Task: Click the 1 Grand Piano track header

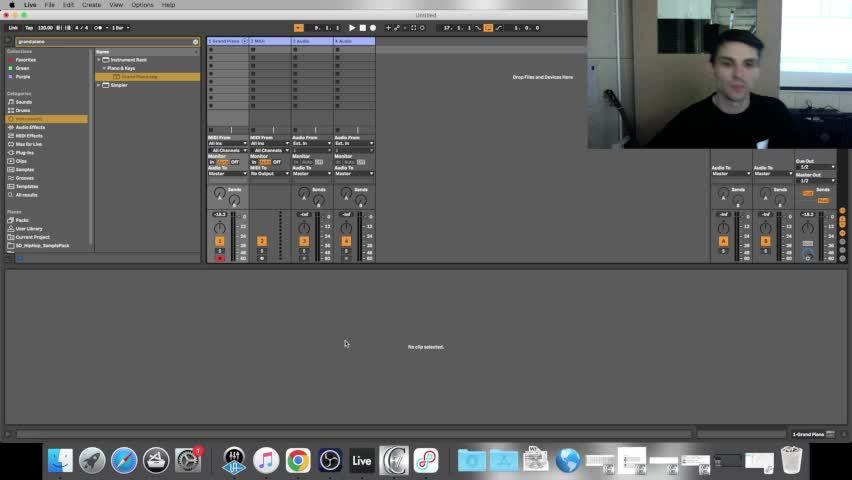Action: pos(224,41)
